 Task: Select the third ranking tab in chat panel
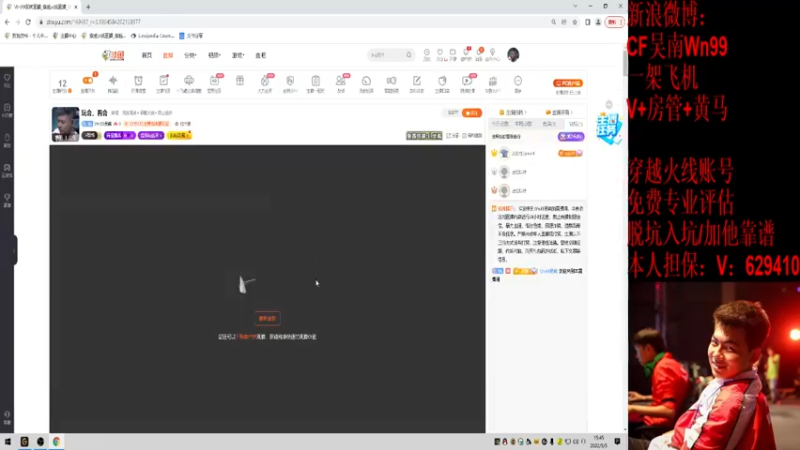[549, 124]
